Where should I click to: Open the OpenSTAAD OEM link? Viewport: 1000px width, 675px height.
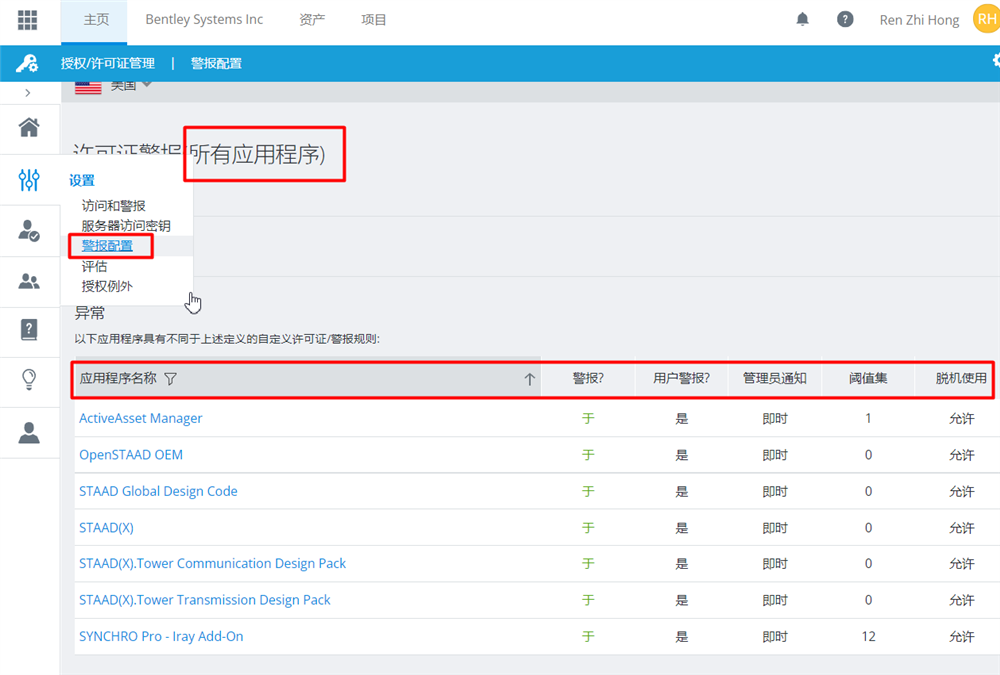point(131,455)
